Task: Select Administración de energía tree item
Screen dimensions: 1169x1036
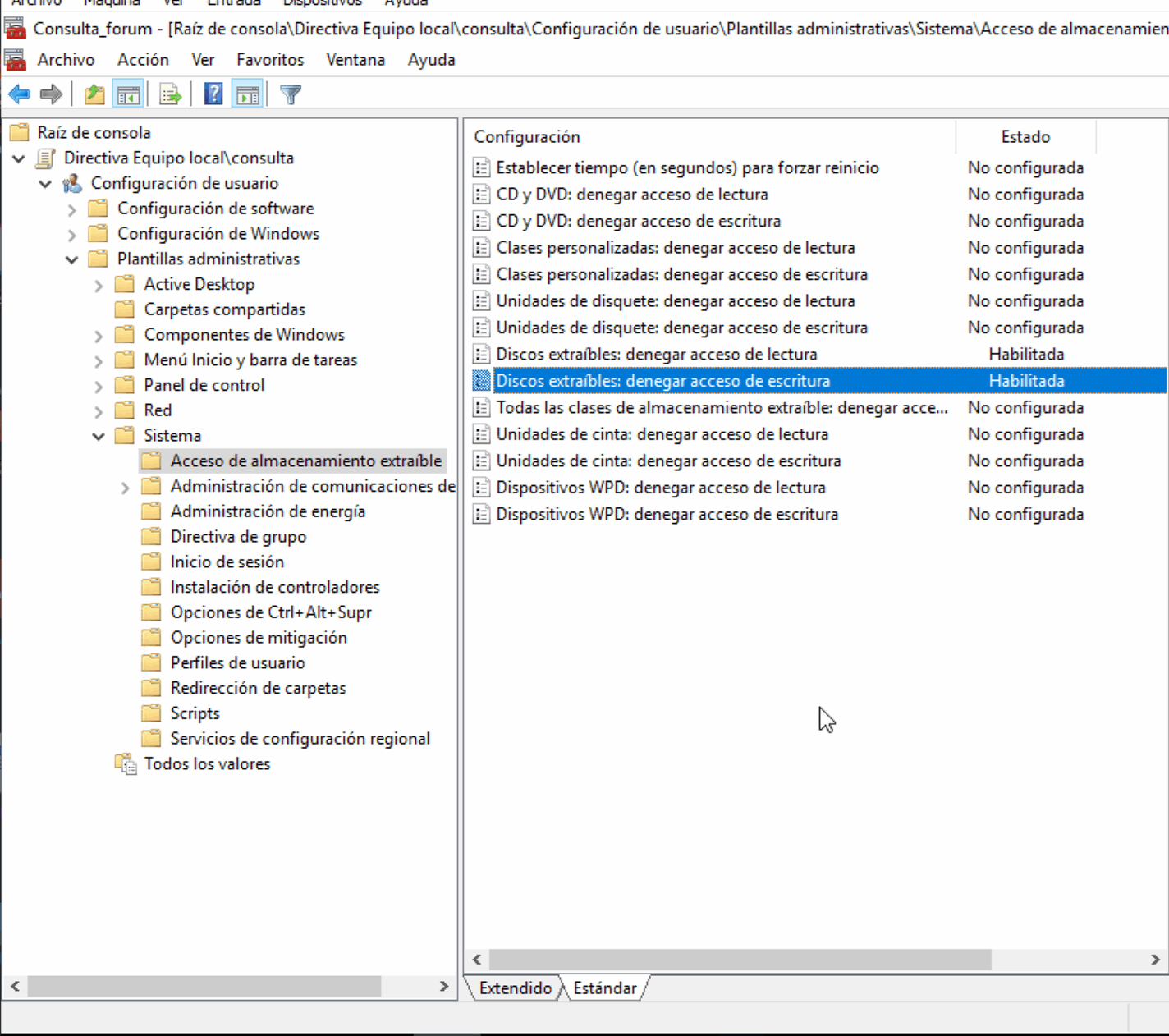Action: (268, 511)
